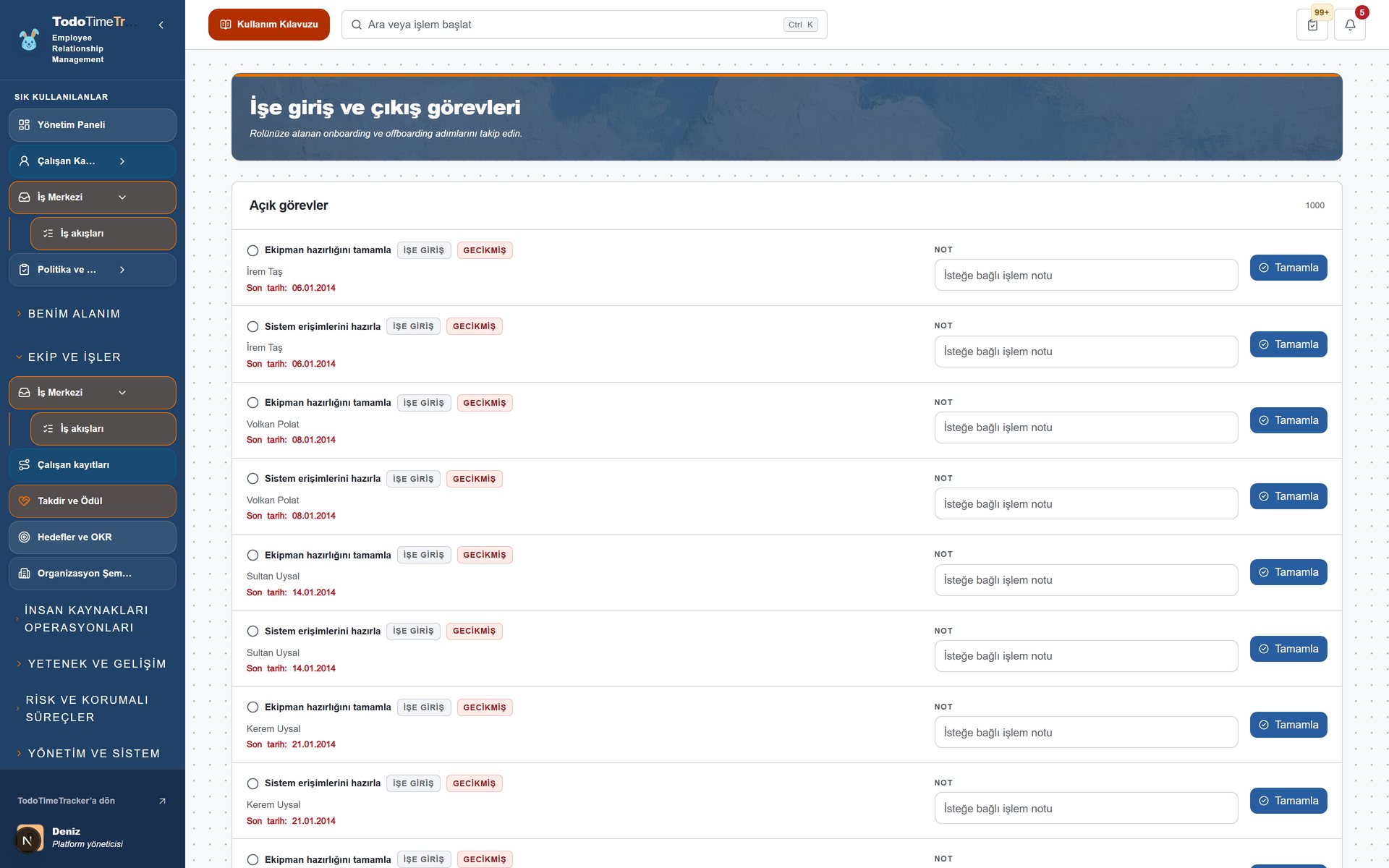Select radio for first Ekipman hazırlığını tamamla task
1389x868 pixels.
click(252, 250)
